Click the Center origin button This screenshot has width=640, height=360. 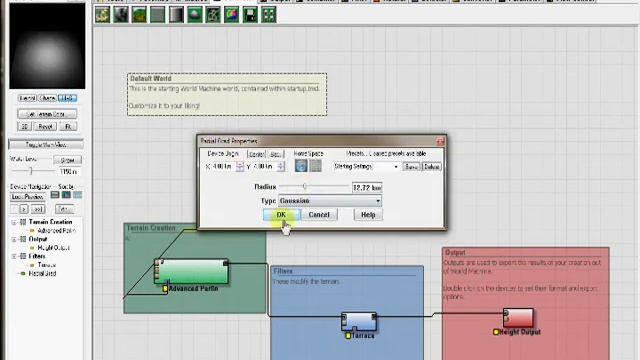pos(256,154)
